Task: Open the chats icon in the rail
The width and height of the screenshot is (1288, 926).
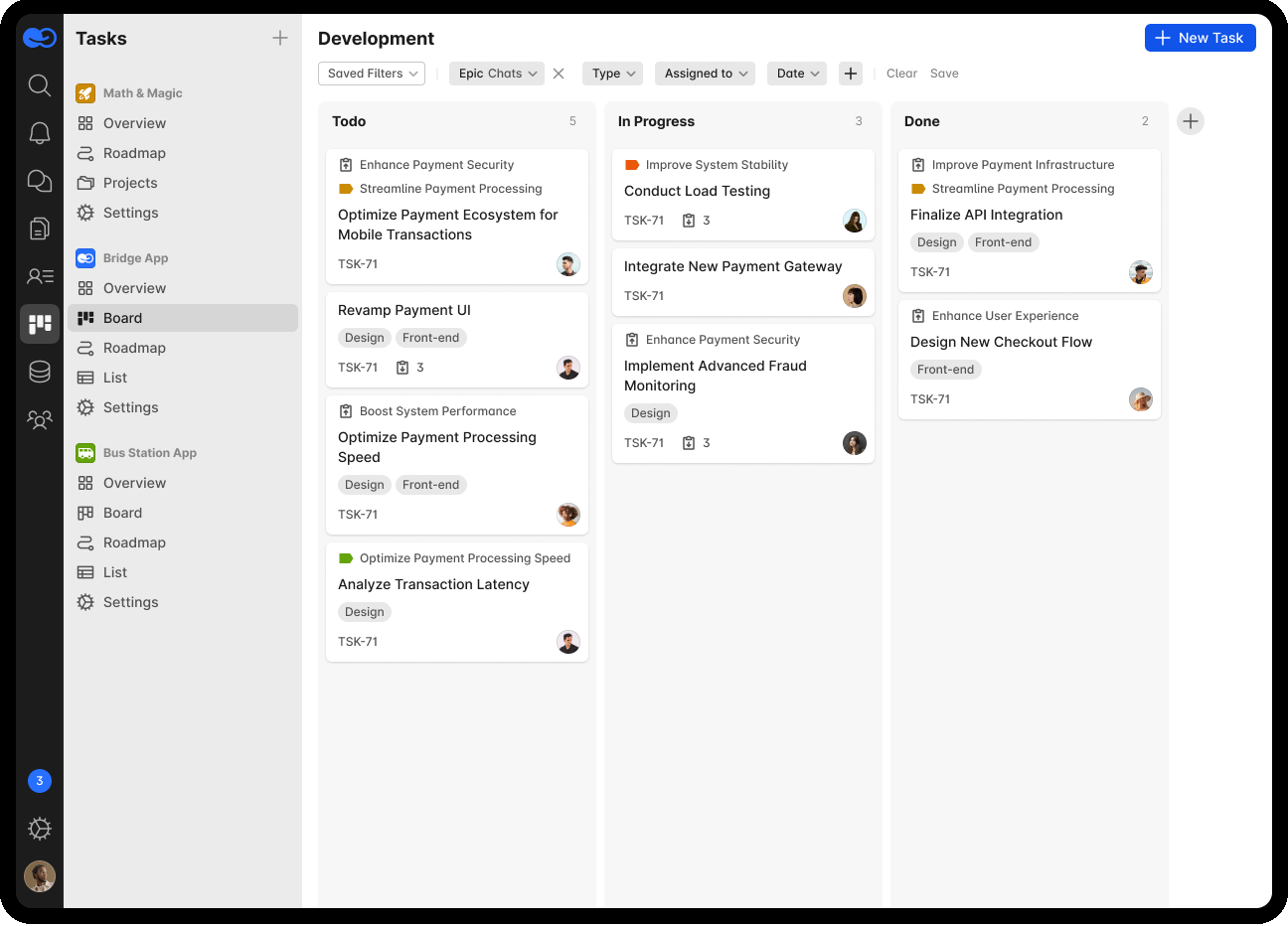Action: 40,180
